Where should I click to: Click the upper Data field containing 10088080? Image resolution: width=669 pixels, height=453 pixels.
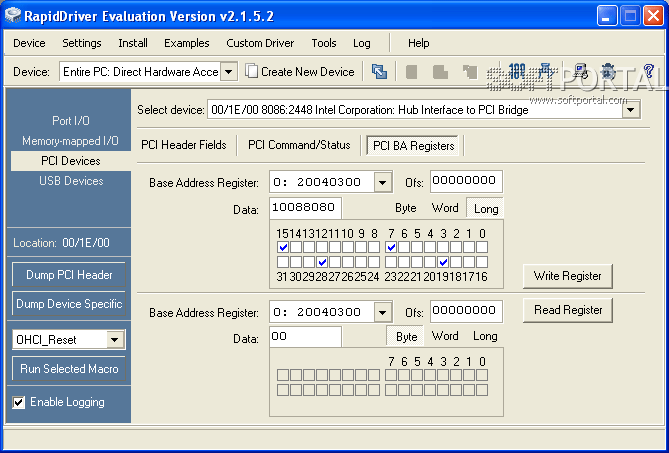point(305,208)
